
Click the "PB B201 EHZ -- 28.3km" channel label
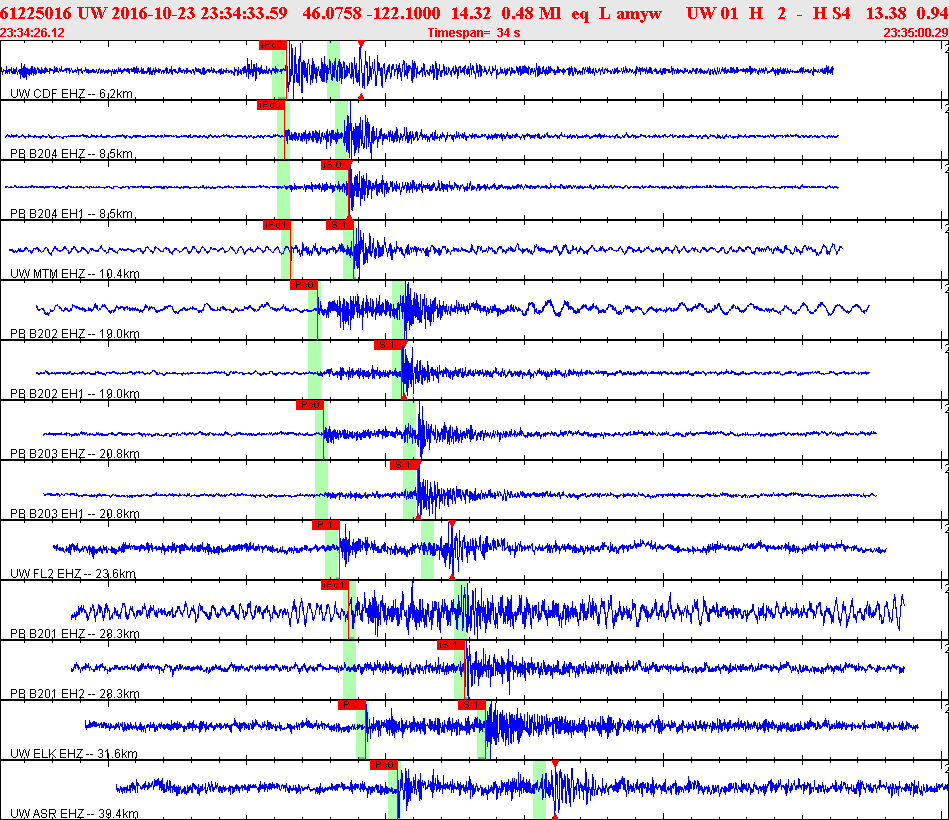coord(74,634)
